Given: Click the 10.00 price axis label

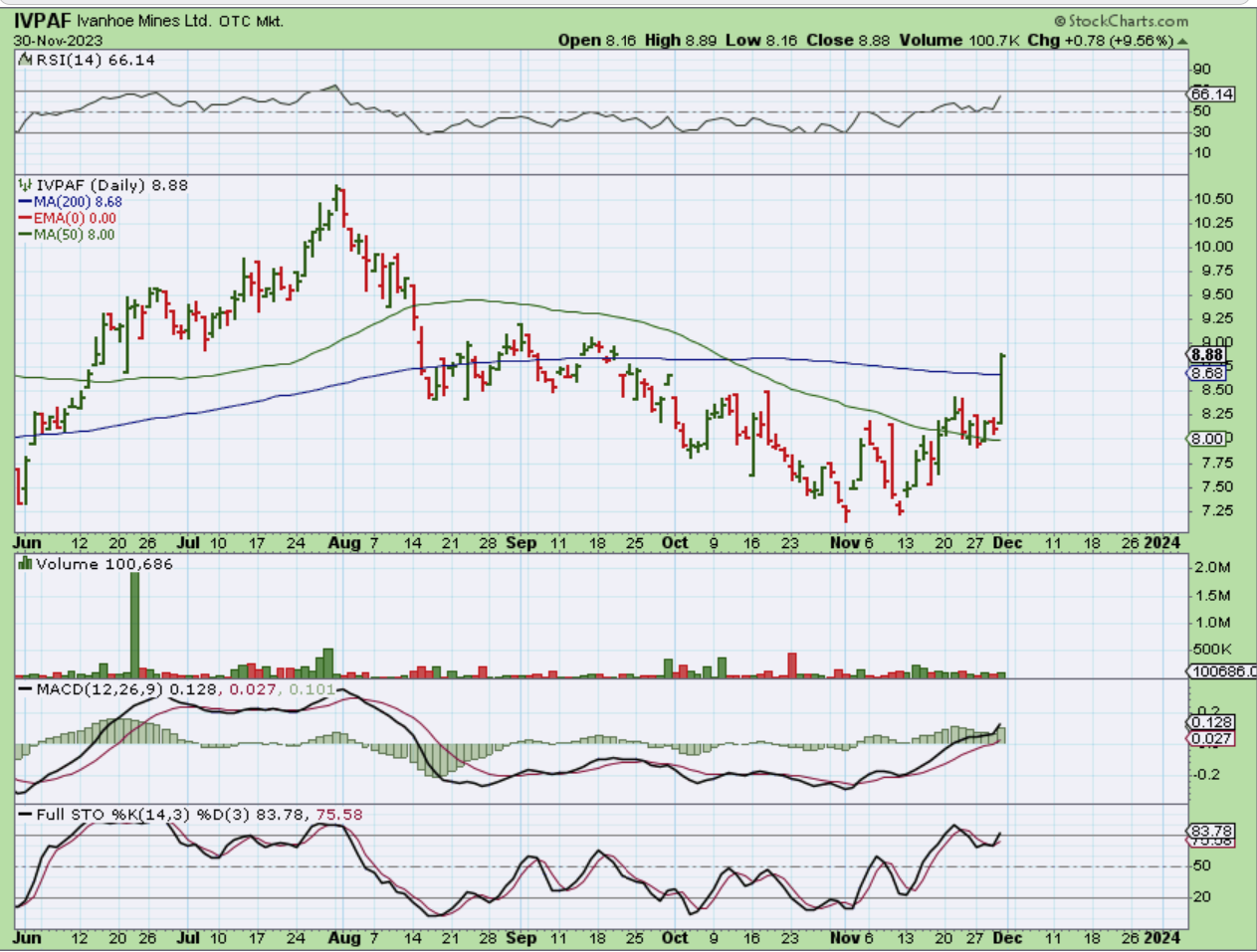Looking at the screenshot, I should point(1211,247).
